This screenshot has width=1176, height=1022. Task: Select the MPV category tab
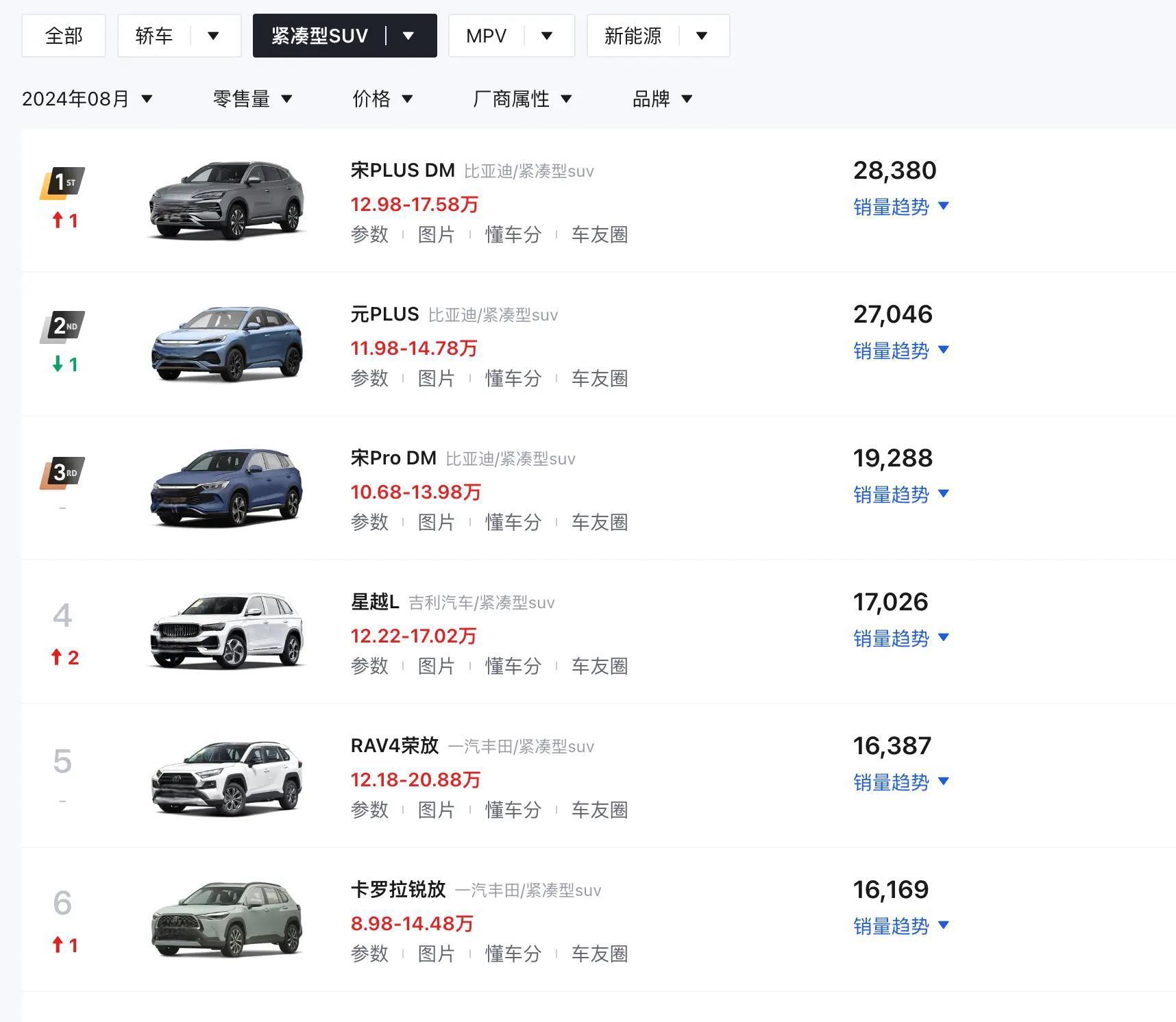(486, 36)
